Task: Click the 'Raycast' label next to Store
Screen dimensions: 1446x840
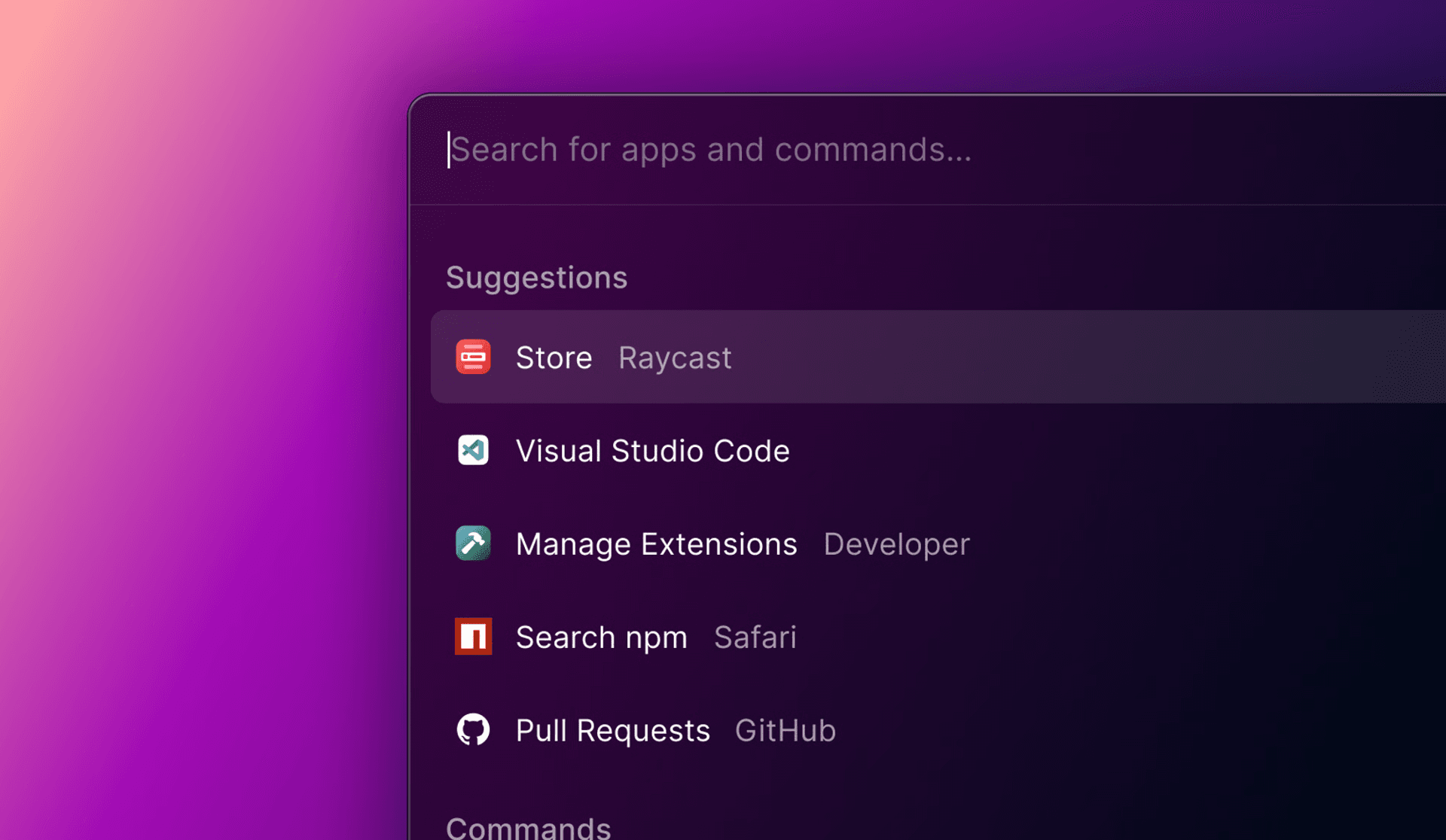Action: (674, 358)
